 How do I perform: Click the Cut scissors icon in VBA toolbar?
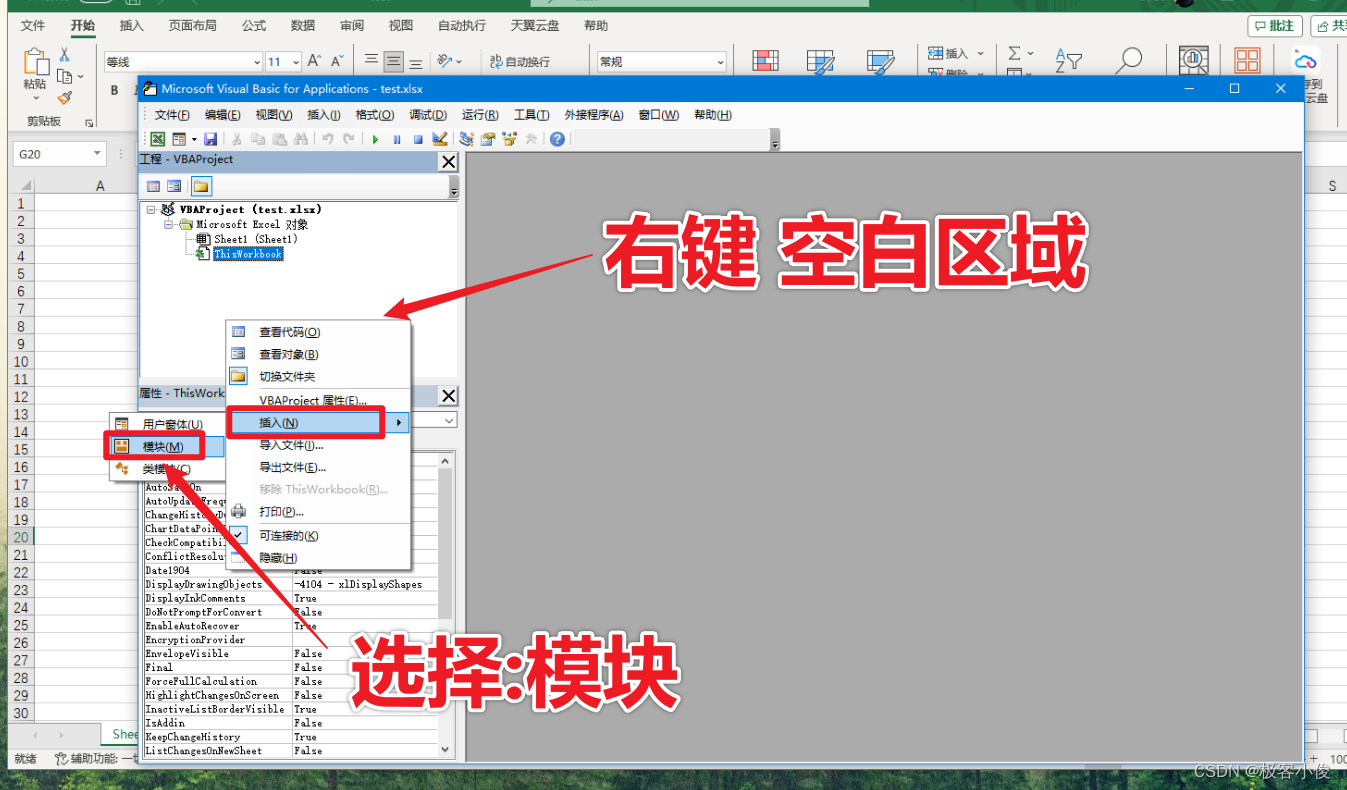(237, 139)
